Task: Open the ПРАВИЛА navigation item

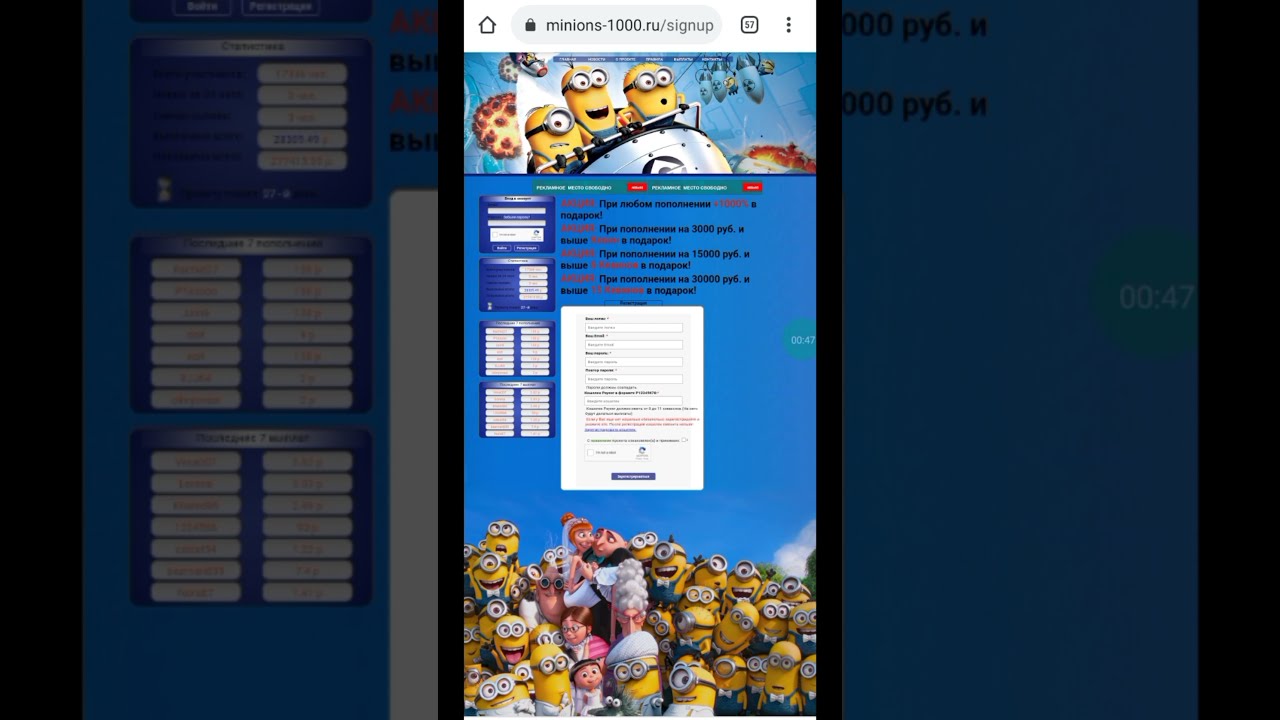Action: click(654, 59)
